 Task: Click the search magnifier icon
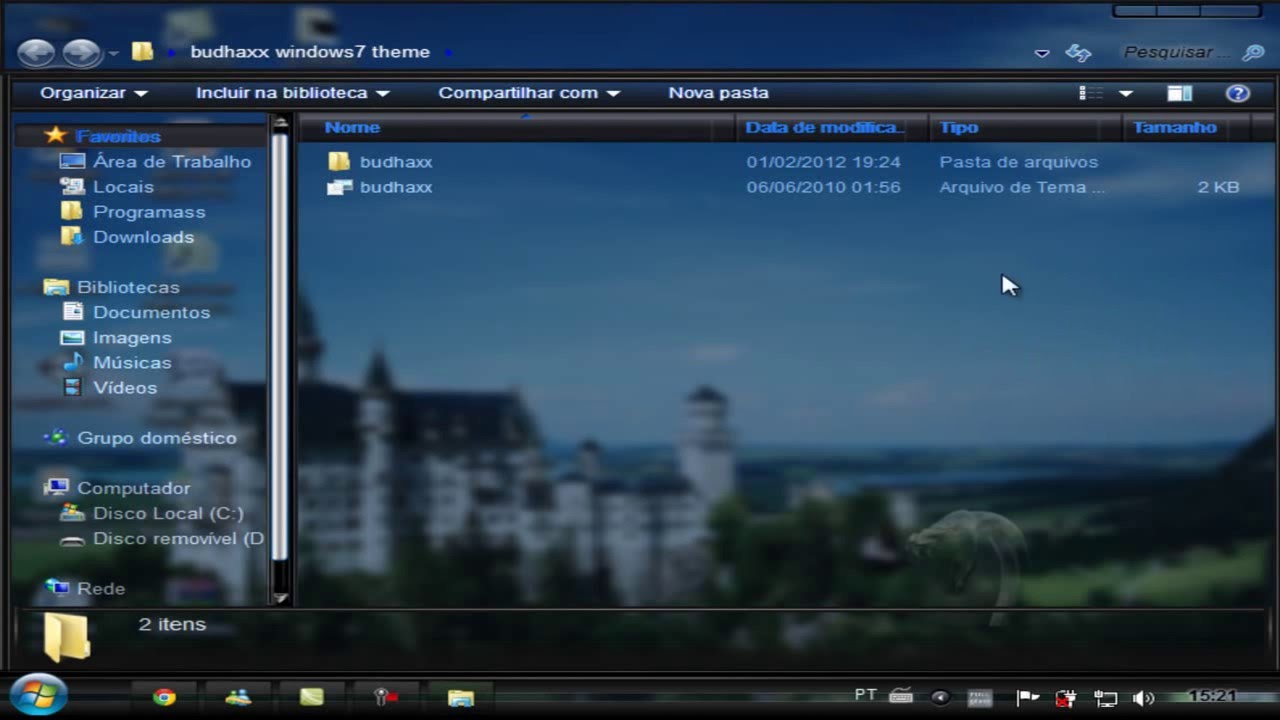(1253, 53)
